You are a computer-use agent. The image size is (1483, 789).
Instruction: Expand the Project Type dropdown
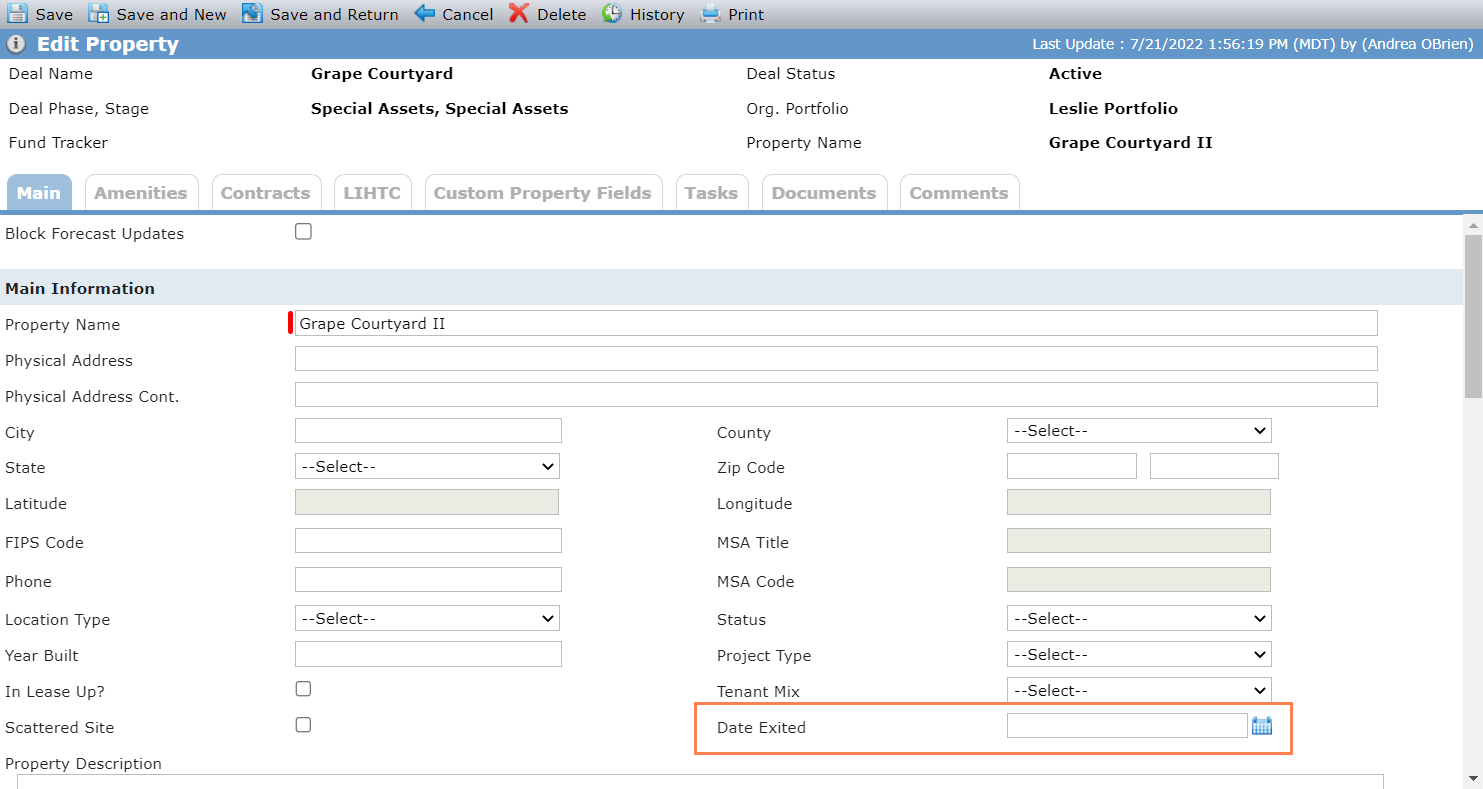1139,655
